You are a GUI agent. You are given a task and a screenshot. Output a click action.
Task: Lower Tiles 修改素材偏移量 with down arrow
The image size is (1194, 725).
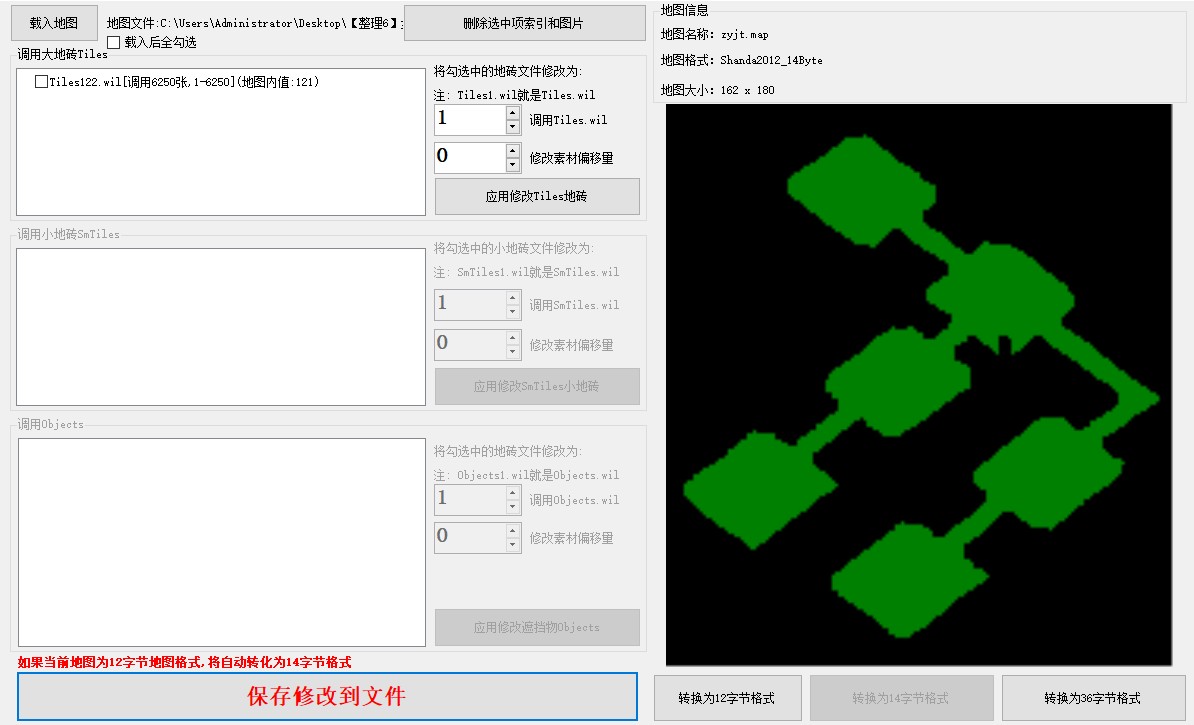(513, 164)
